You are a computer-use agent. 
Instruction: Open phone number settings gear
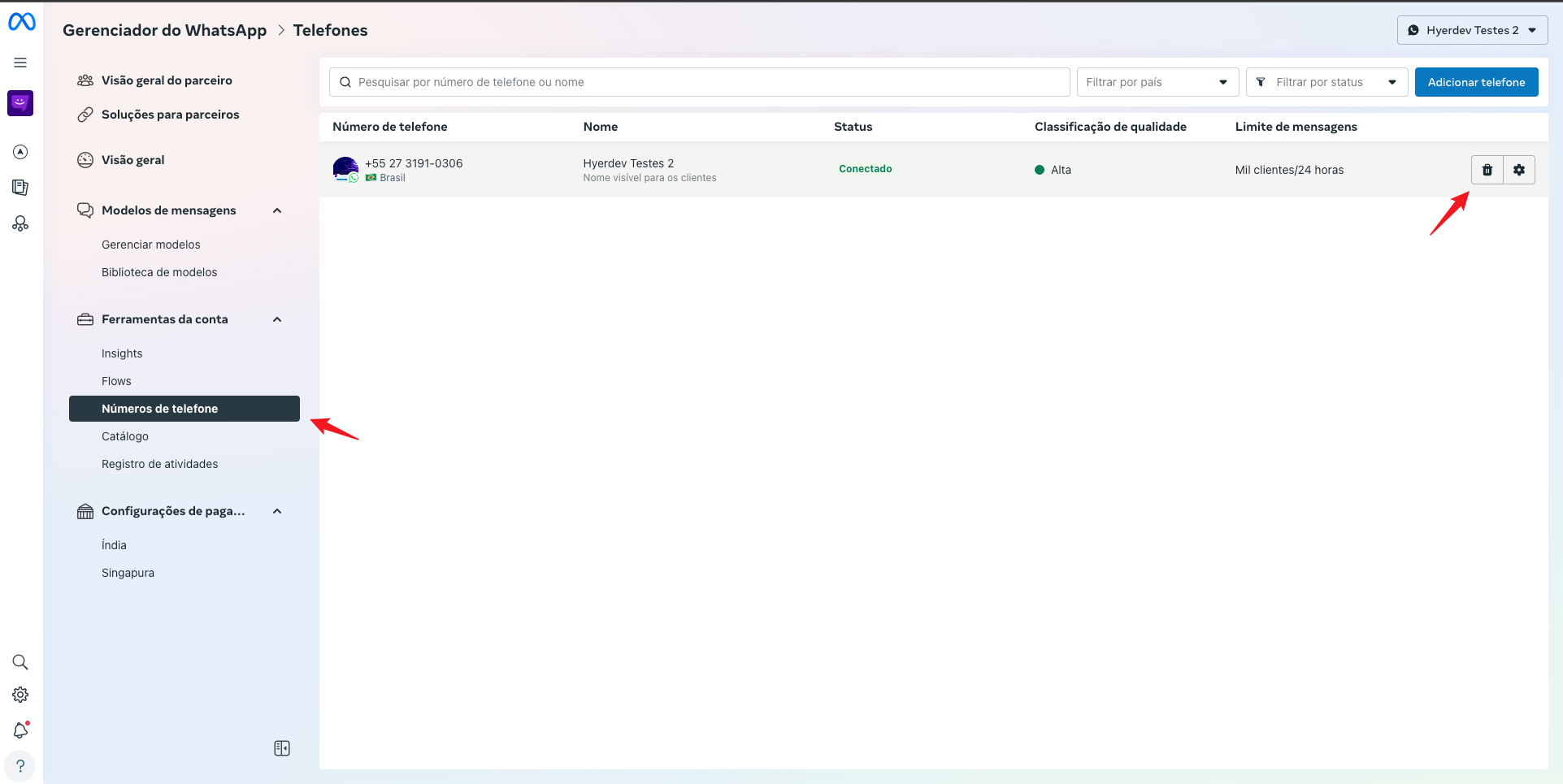click(x=1519, y=170)
